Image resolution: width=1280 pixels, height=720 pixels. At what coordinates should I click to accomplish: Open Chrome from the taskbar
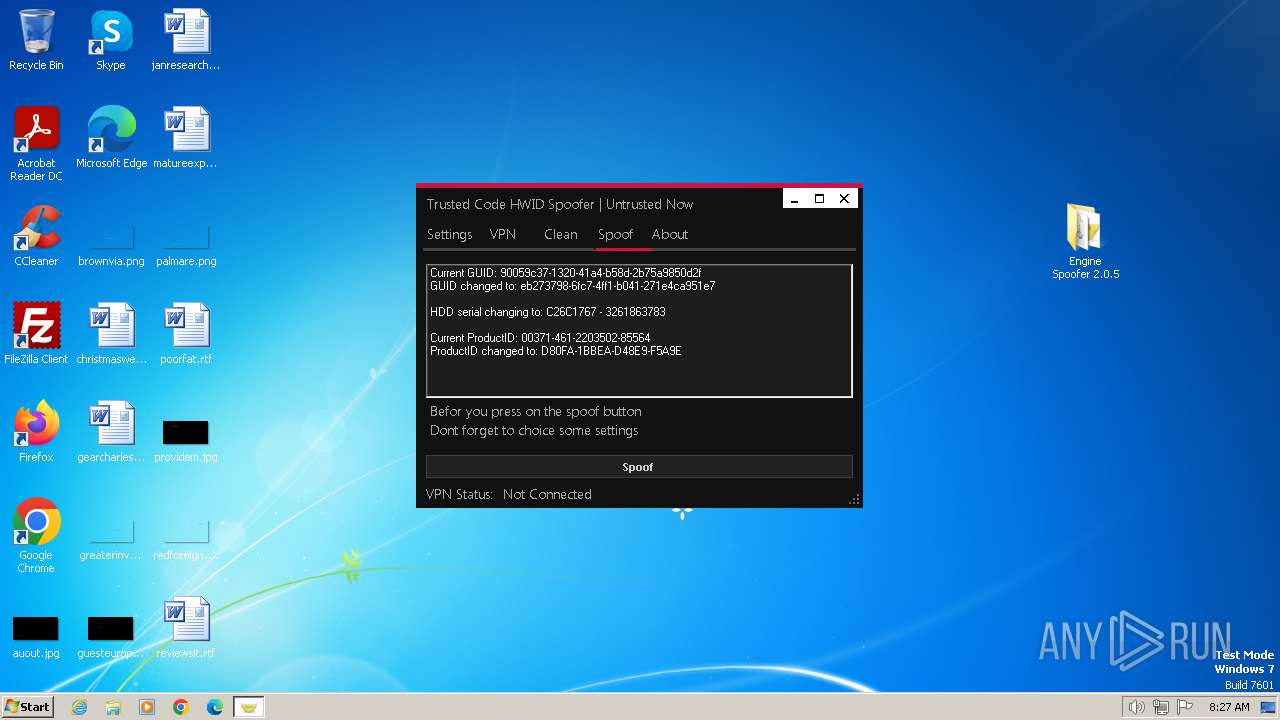click(181, 707)
